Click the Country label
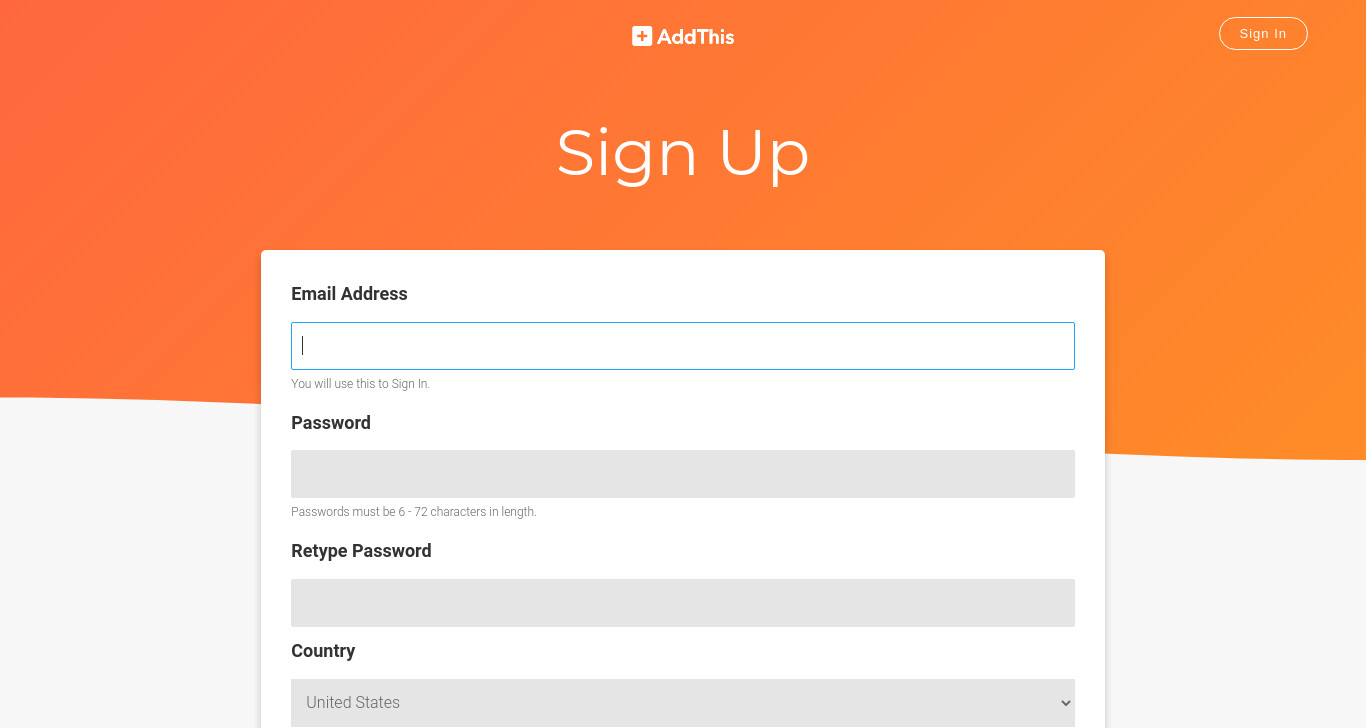 [x=323, y=651]
